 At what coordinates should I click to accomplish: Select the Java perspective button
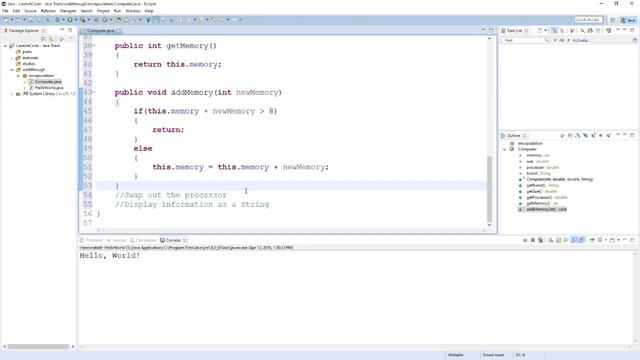628,20
